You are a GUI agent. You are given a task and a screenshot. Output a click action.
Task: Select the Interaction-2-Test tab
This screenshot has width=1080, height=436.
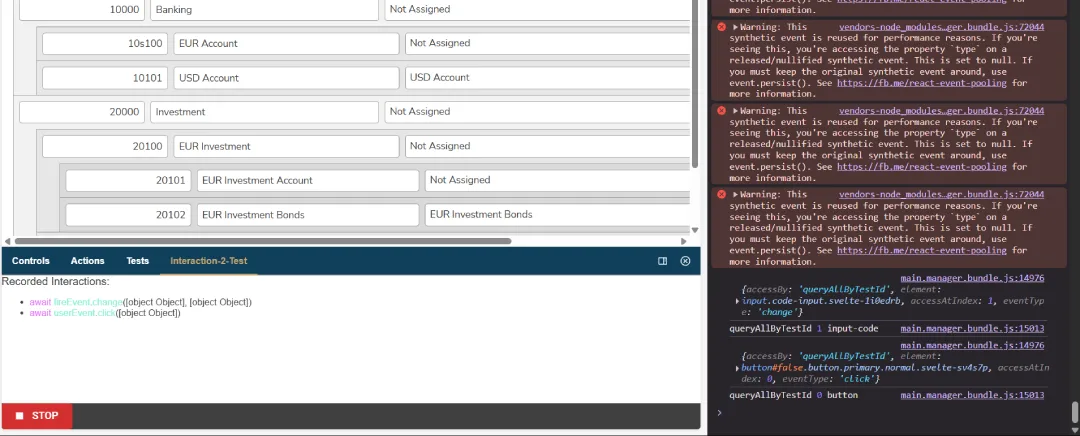[x=209, y=261]
